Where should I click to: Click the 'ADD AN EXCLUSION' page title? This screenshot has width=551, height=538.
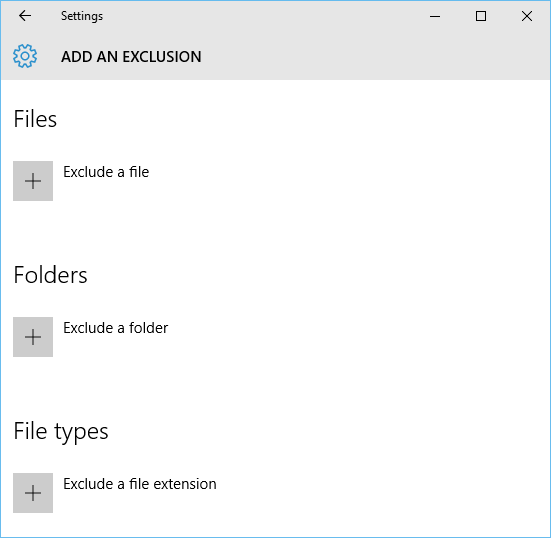tap(131, 57)
